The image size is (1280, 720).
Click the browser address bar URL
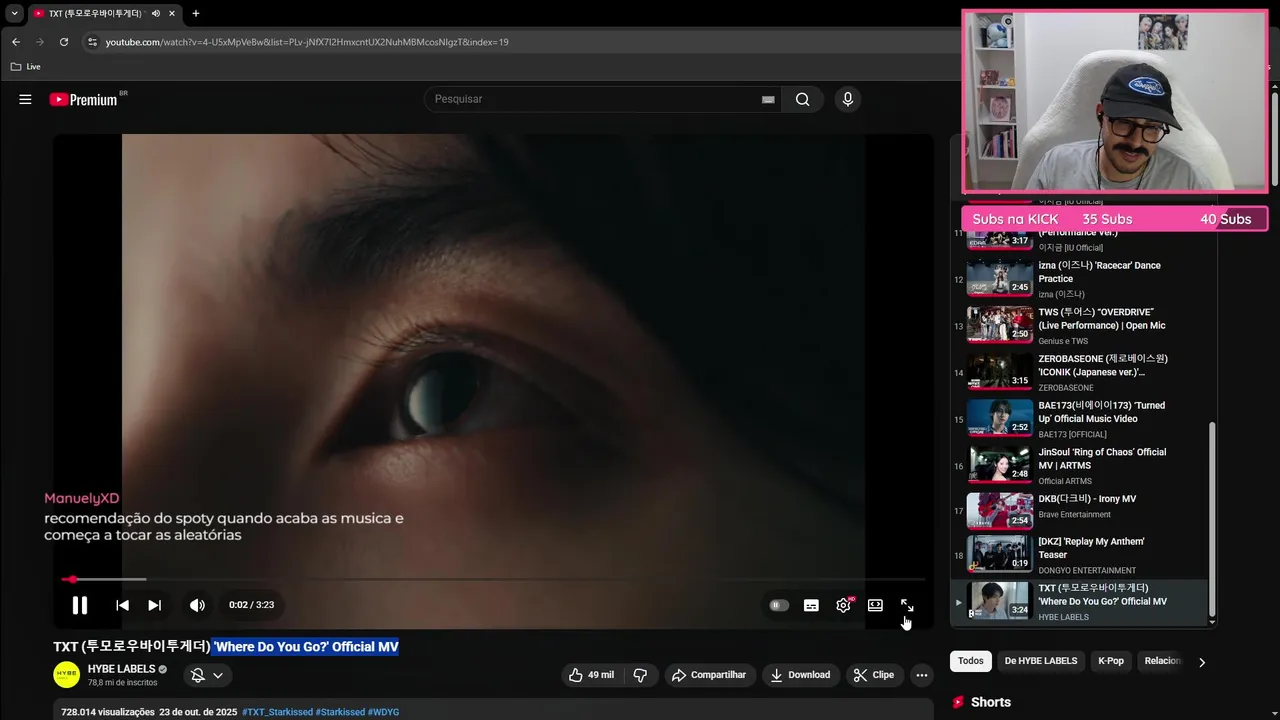307,42
